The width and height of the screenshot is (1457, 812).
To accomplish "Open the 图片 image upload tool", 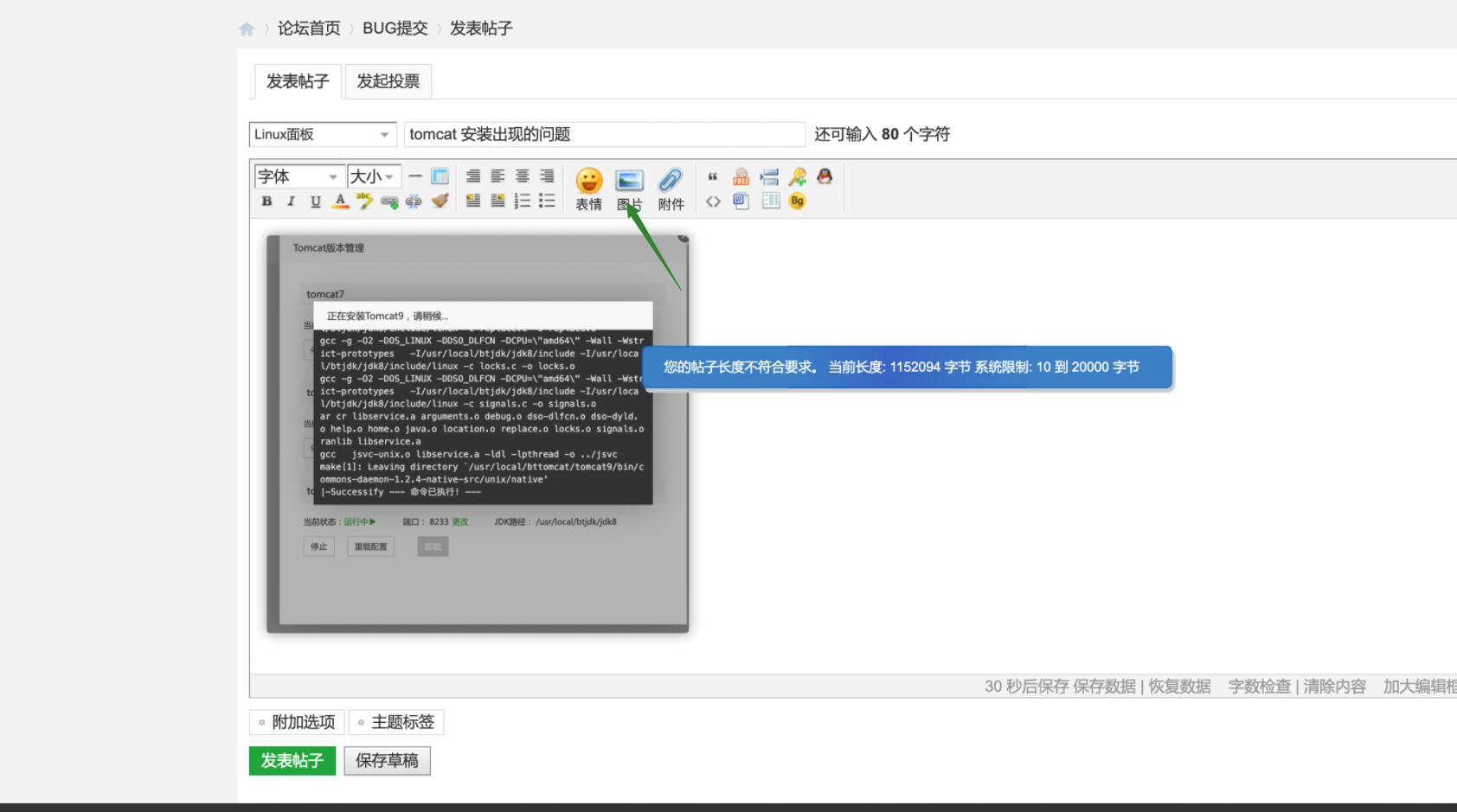I will (630, 189).
